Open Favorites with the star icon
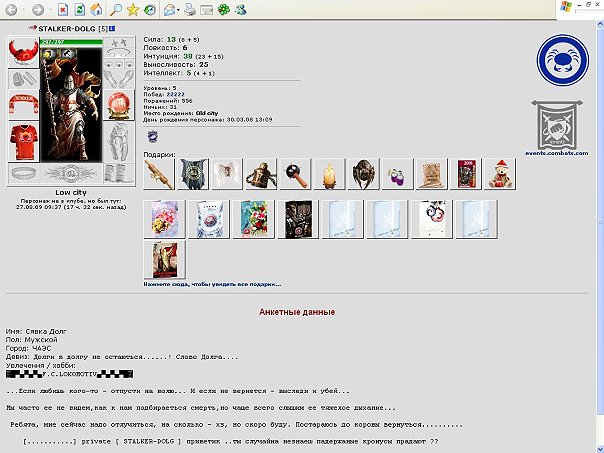 tap(133, 10)
